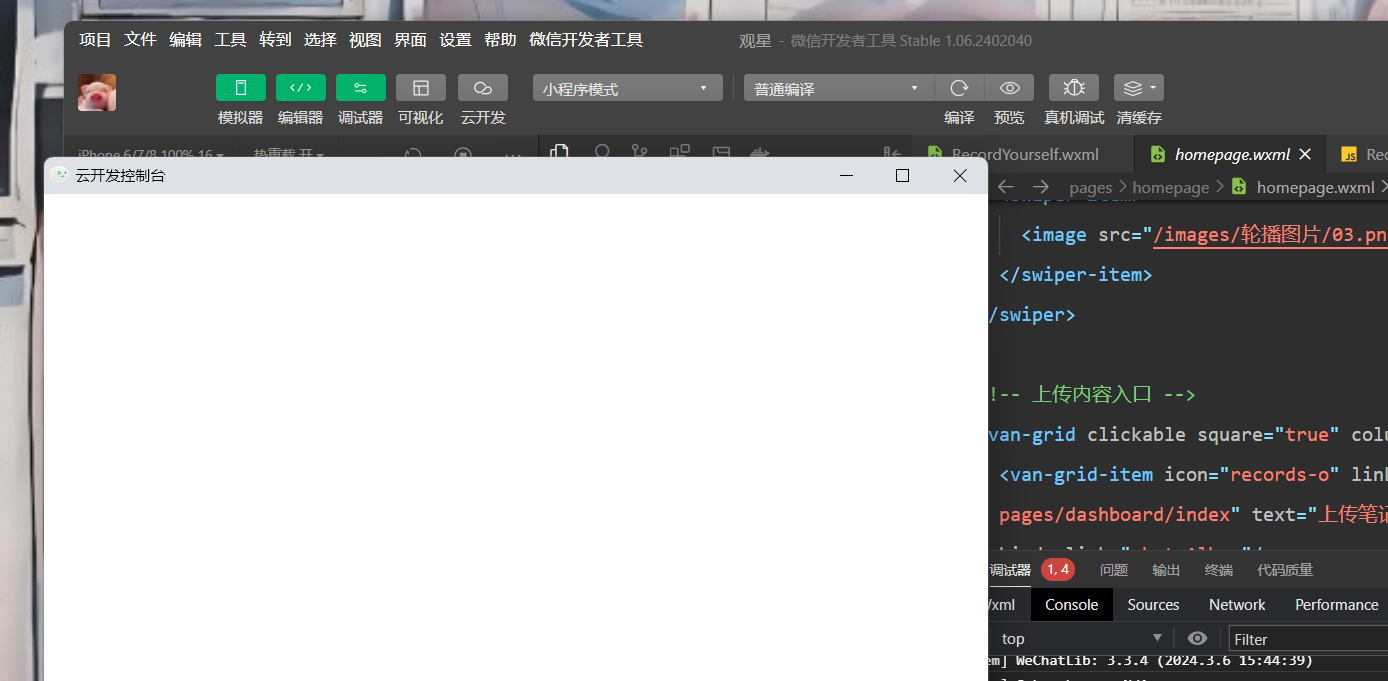
Task: Open 转到 menu
Action: (x=275, y=40)
